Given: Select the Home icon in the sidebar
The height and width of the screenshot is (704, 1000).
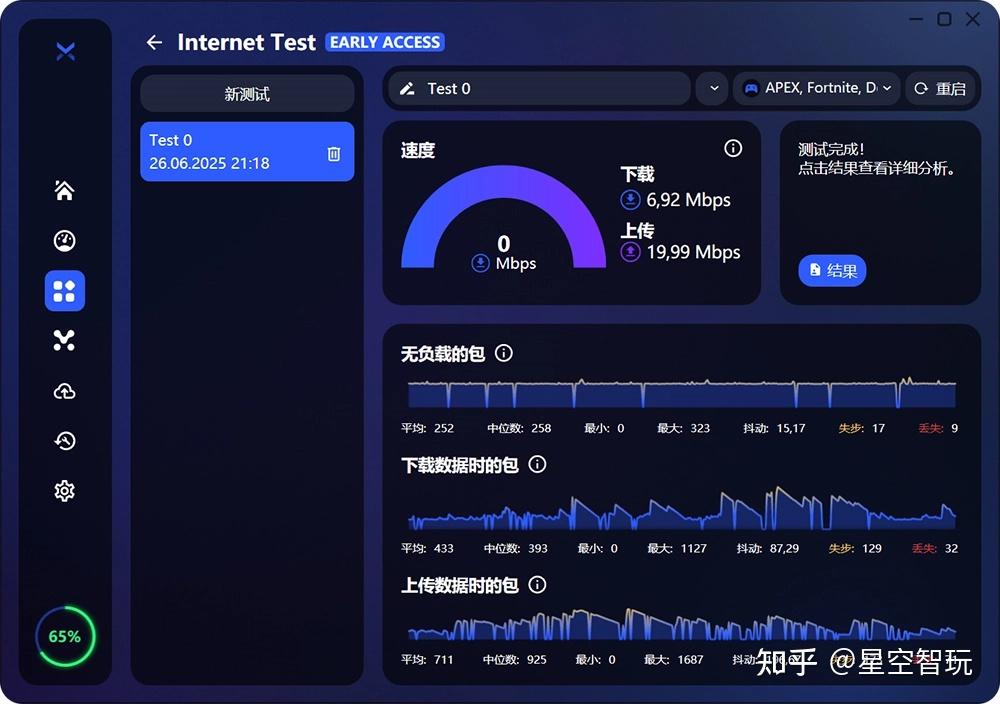Looking at the screenshot, I should pyautogui.click(x=64, y=191).
